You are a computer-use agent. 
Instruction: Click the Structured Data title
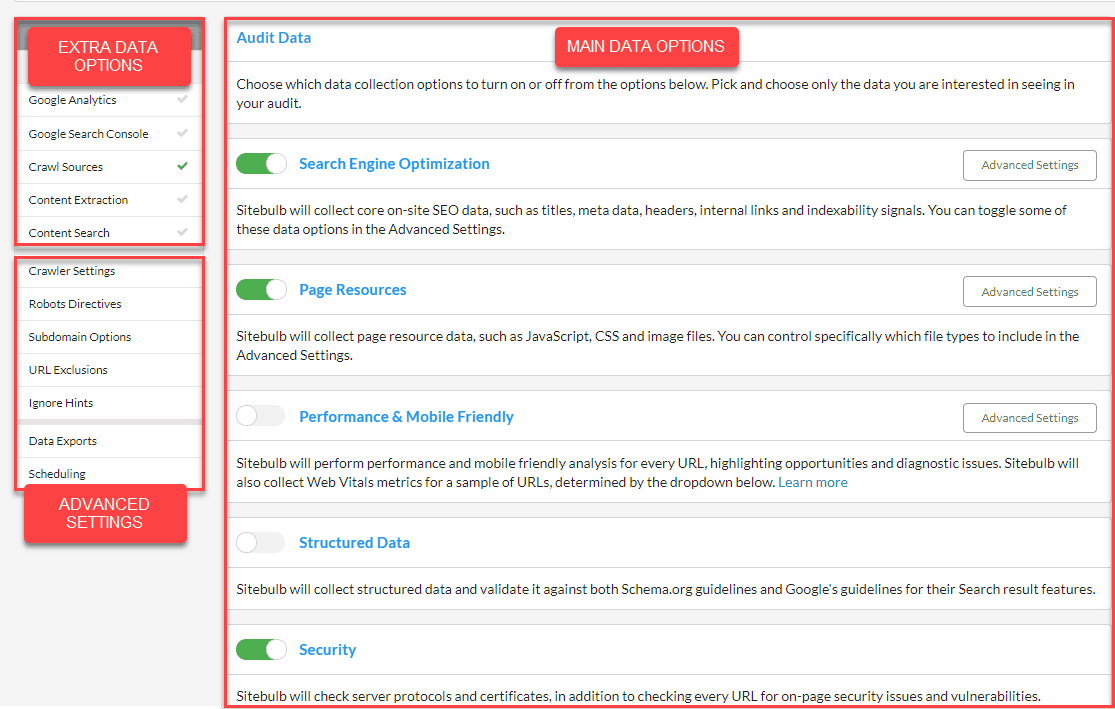coord(354,543)
